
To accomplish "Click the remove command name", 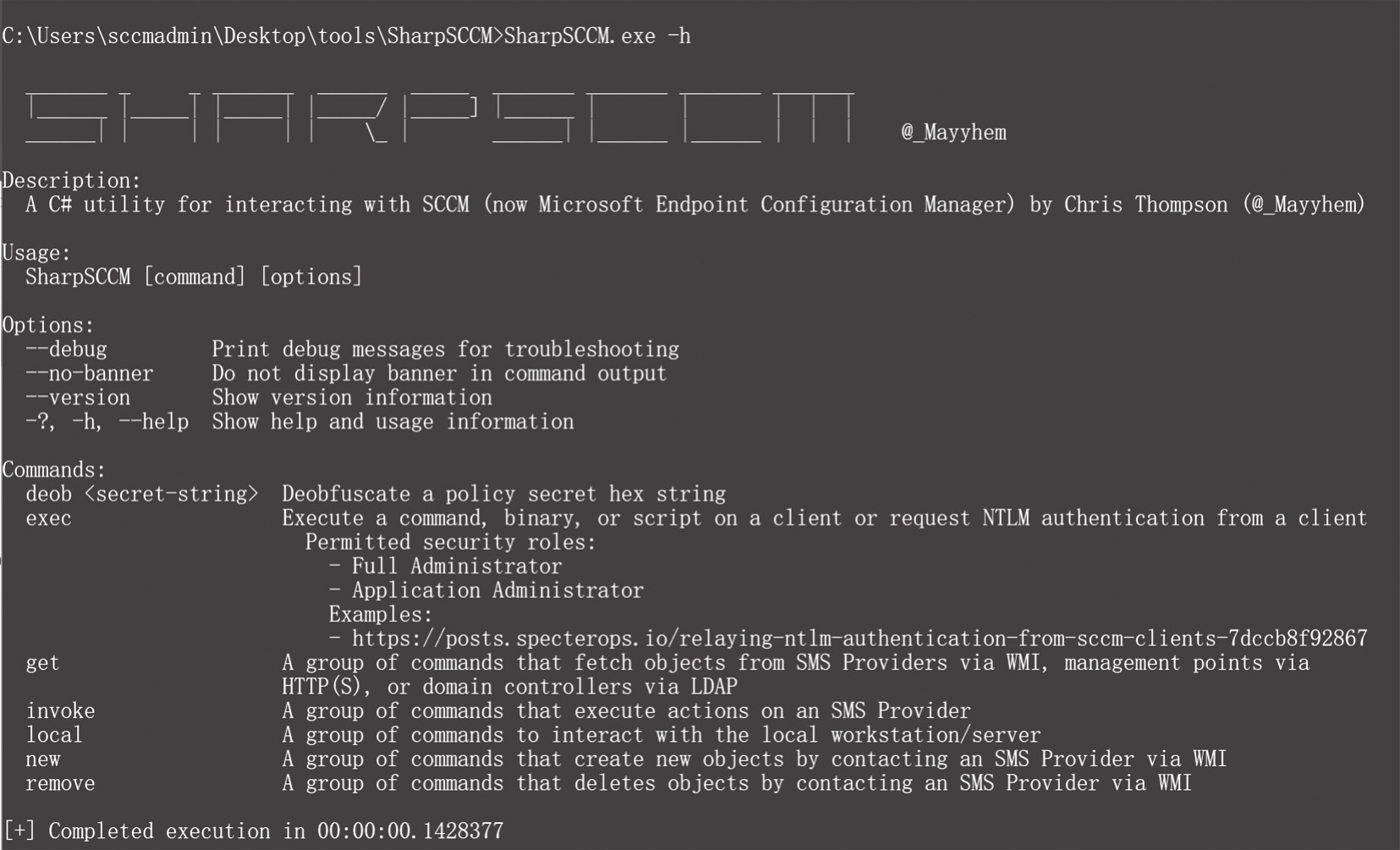I will click(60, 782).
